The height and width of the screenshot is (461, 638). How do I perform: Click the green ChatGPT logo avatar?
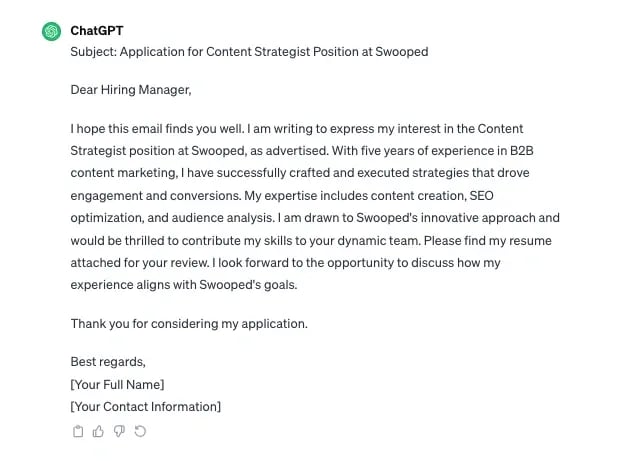tap(51, 31)
